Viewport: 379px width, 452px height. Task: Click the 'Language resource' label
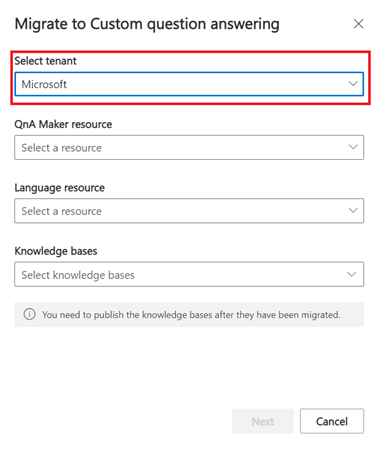point(59,188)
